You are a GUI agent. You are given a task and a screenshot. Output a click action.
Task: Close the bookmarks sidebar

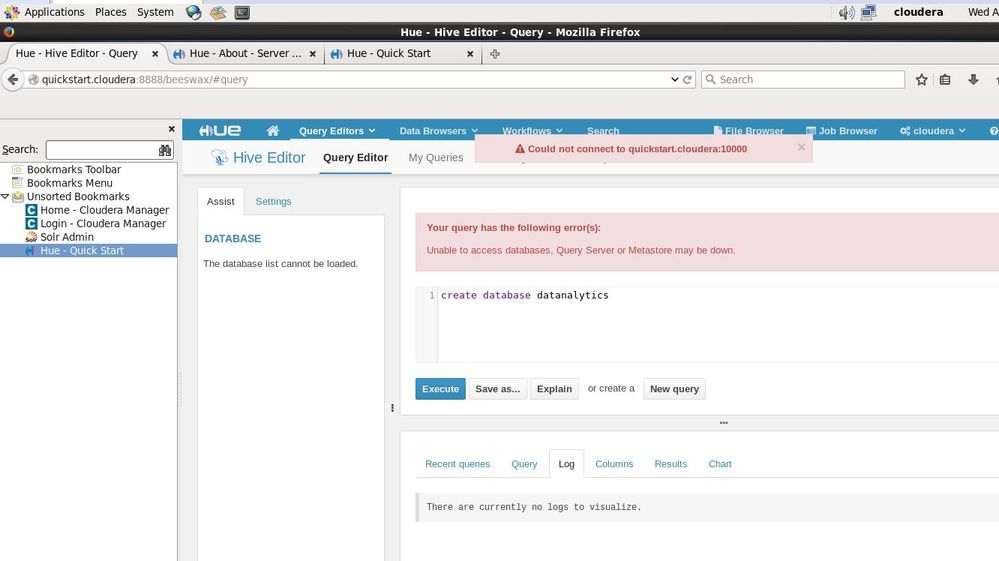tap(171, 129)
